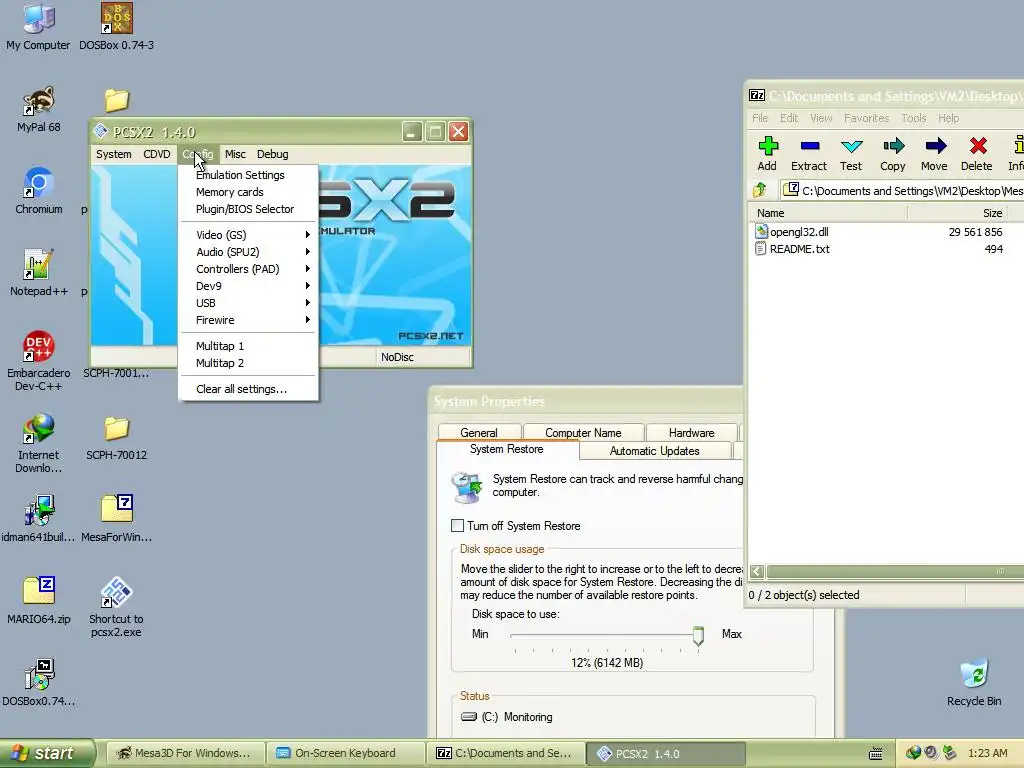Viewport: 1024px width, 768px height.
Task: Select Embarcadero Dev-C++ desktop icon
Action: click(x=39, y=346)
